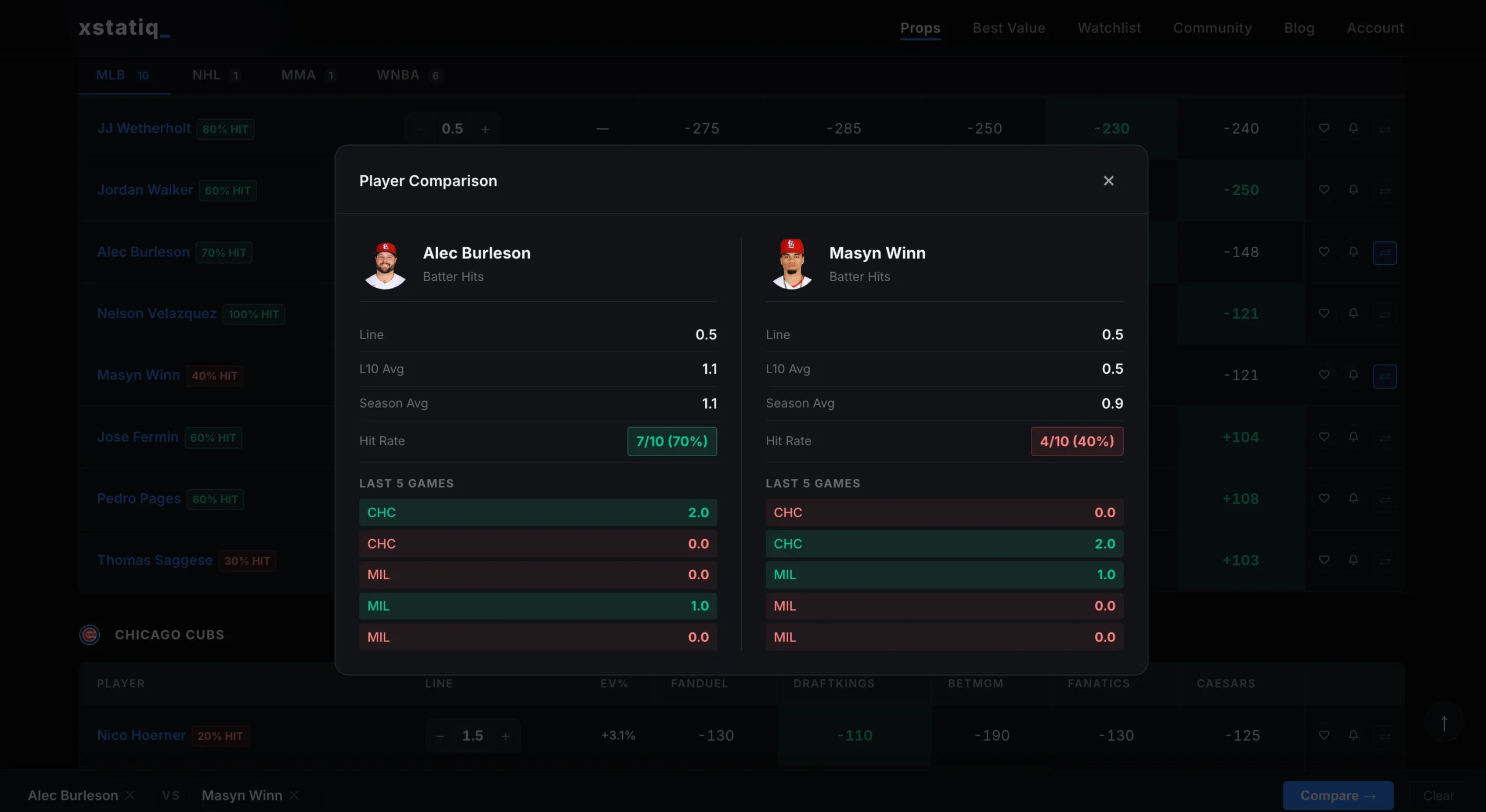Open Jordan Walker player link
The height and width of the screenshot is (812, 1486).
tap(145, 190)
